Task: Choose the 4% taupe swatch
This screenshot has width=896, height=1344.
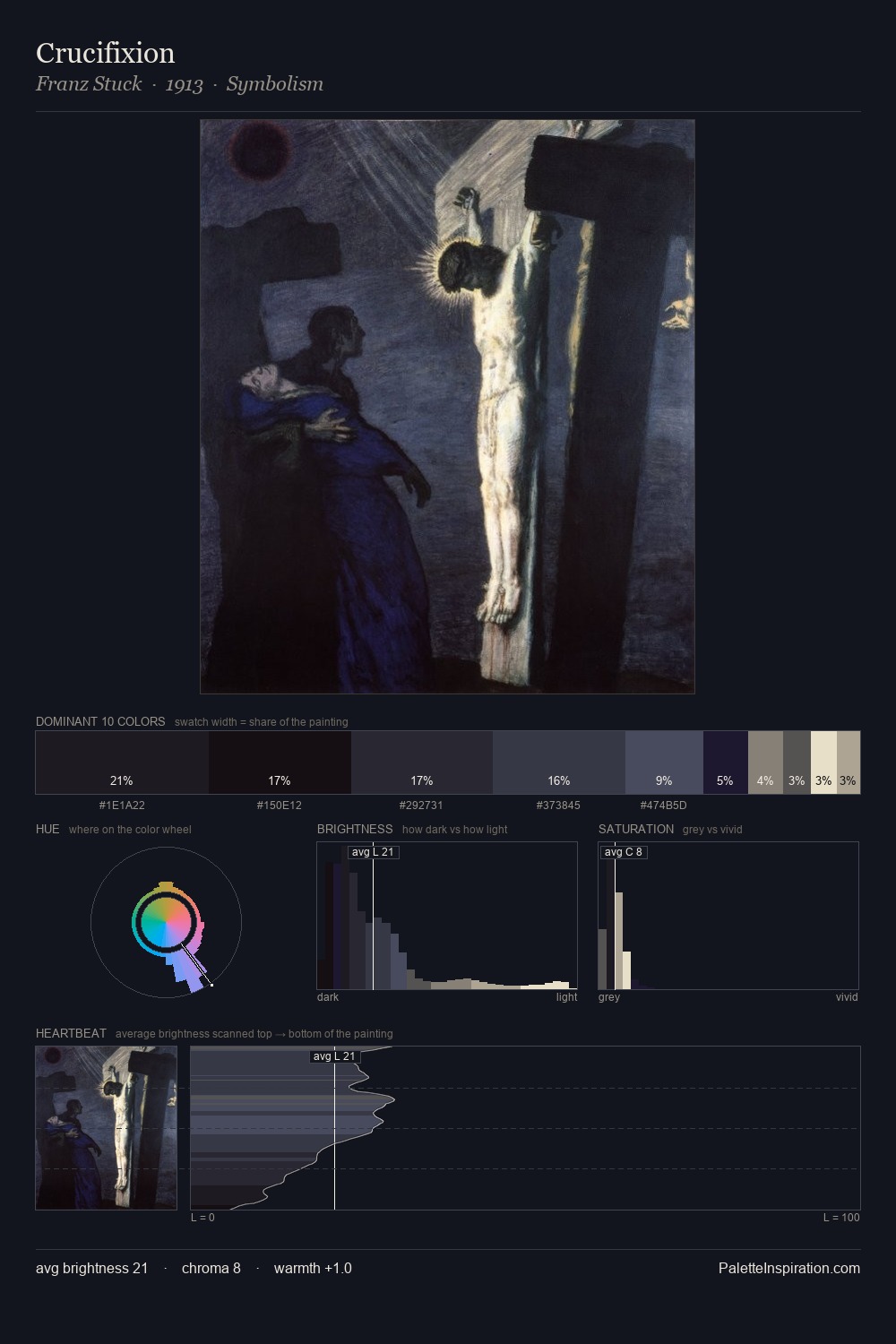Action: coord(765,762)
